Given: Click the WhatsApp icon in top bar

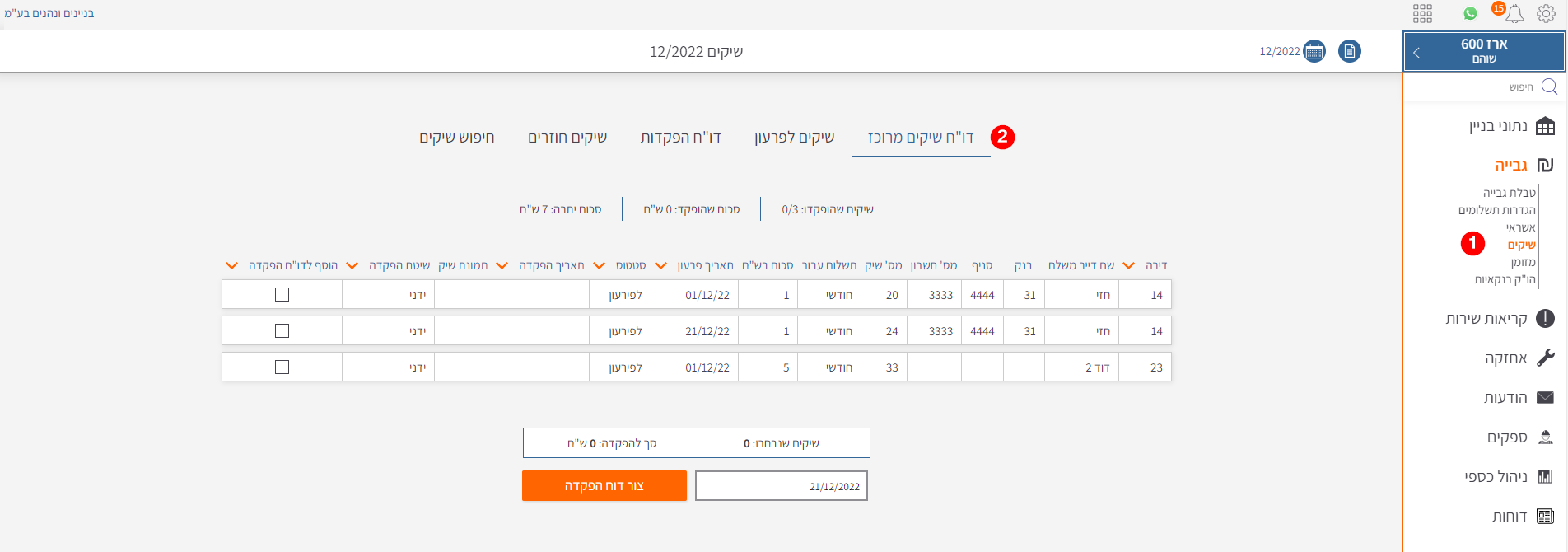Looking at the screenshot, I should 1470,13.
